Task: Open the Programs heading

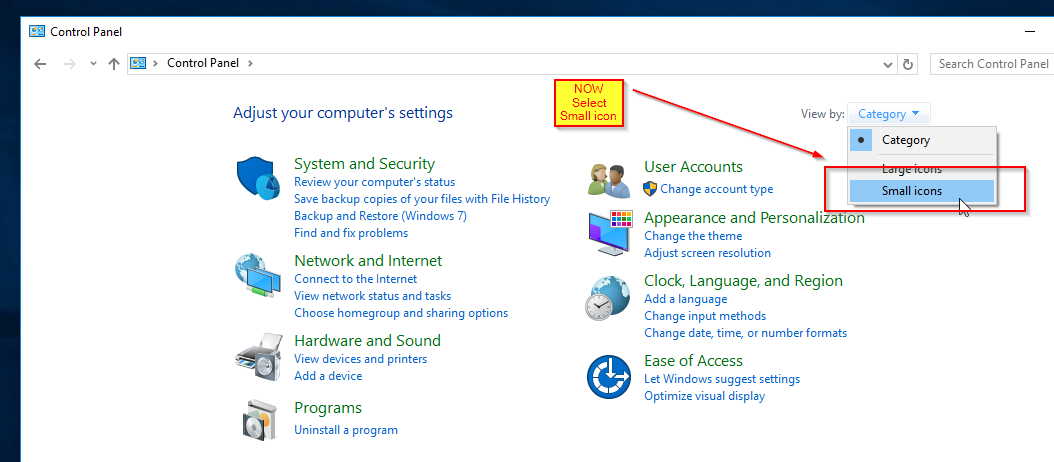Action: tap(328, 408)
